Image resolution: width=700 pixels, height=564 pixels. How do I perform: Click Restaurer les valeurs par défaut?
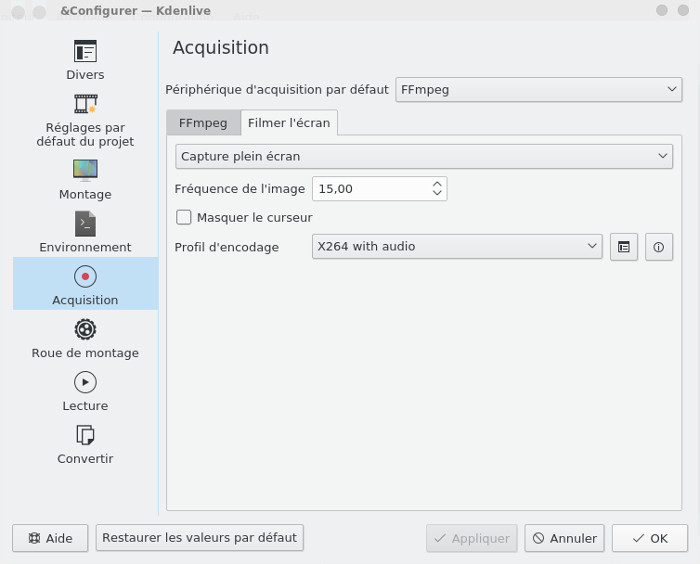click(x=200, y=538)
